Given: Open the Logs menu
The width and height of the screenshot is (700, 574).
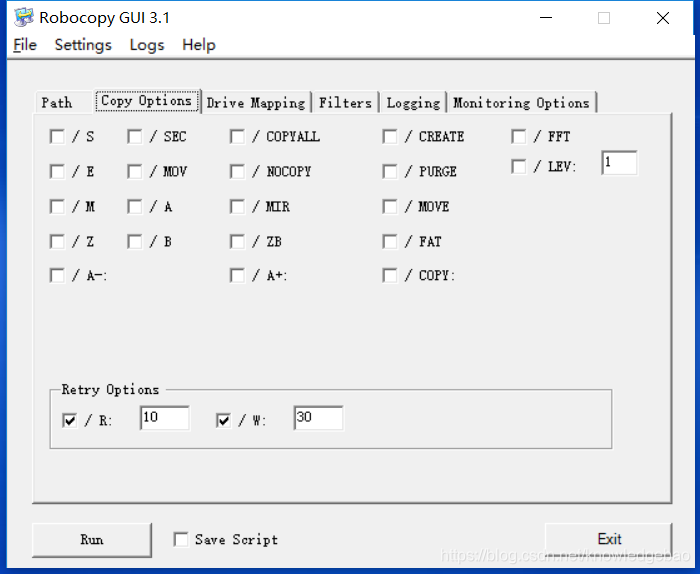Looking at the screenshot, I should pyautogui.click(x=147, y=45).
